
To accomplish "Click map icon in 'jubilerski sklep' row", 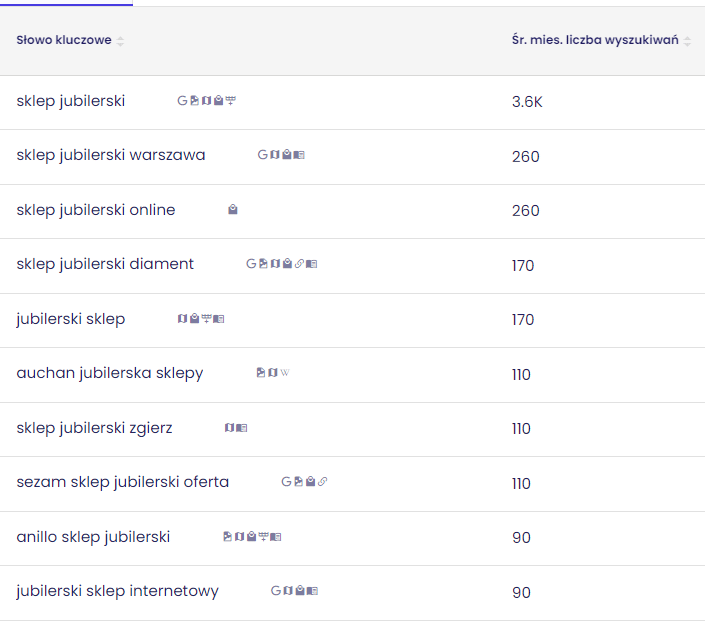I will click(x=183, y=319).
